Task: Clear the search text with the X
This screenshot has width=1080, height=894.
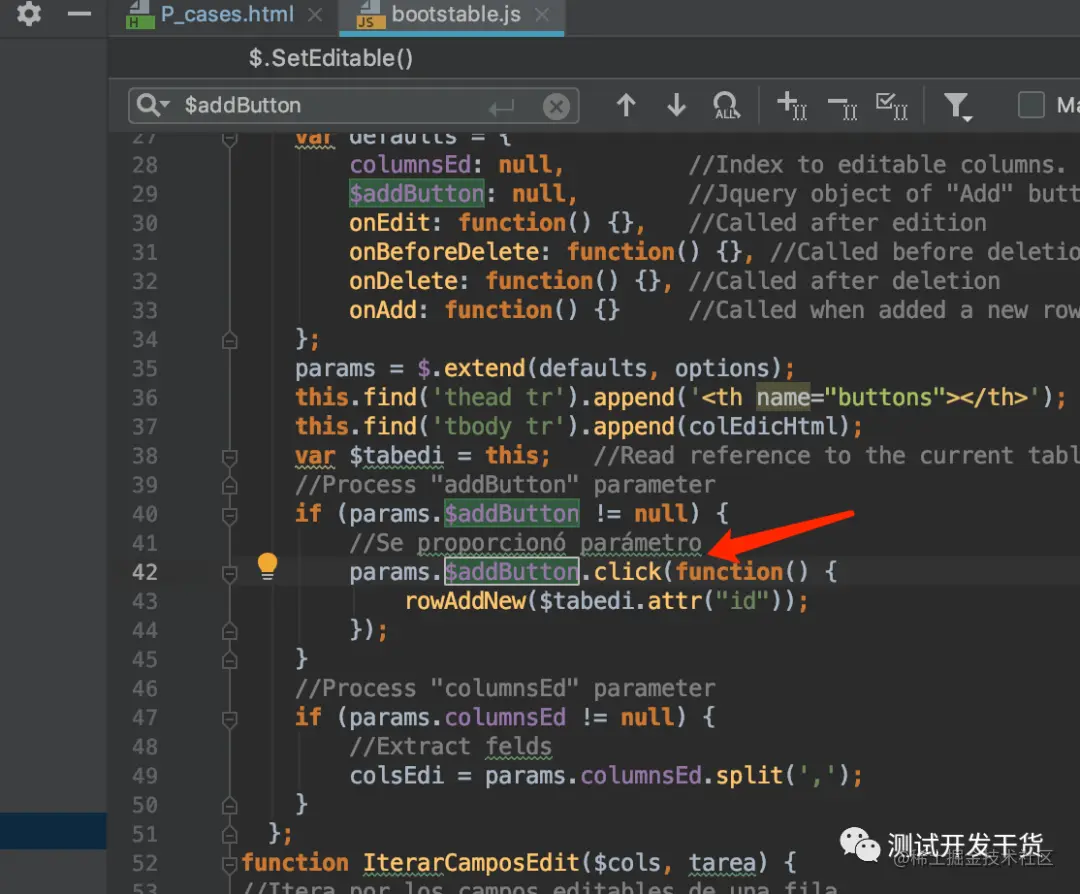Action: point(556,107)
